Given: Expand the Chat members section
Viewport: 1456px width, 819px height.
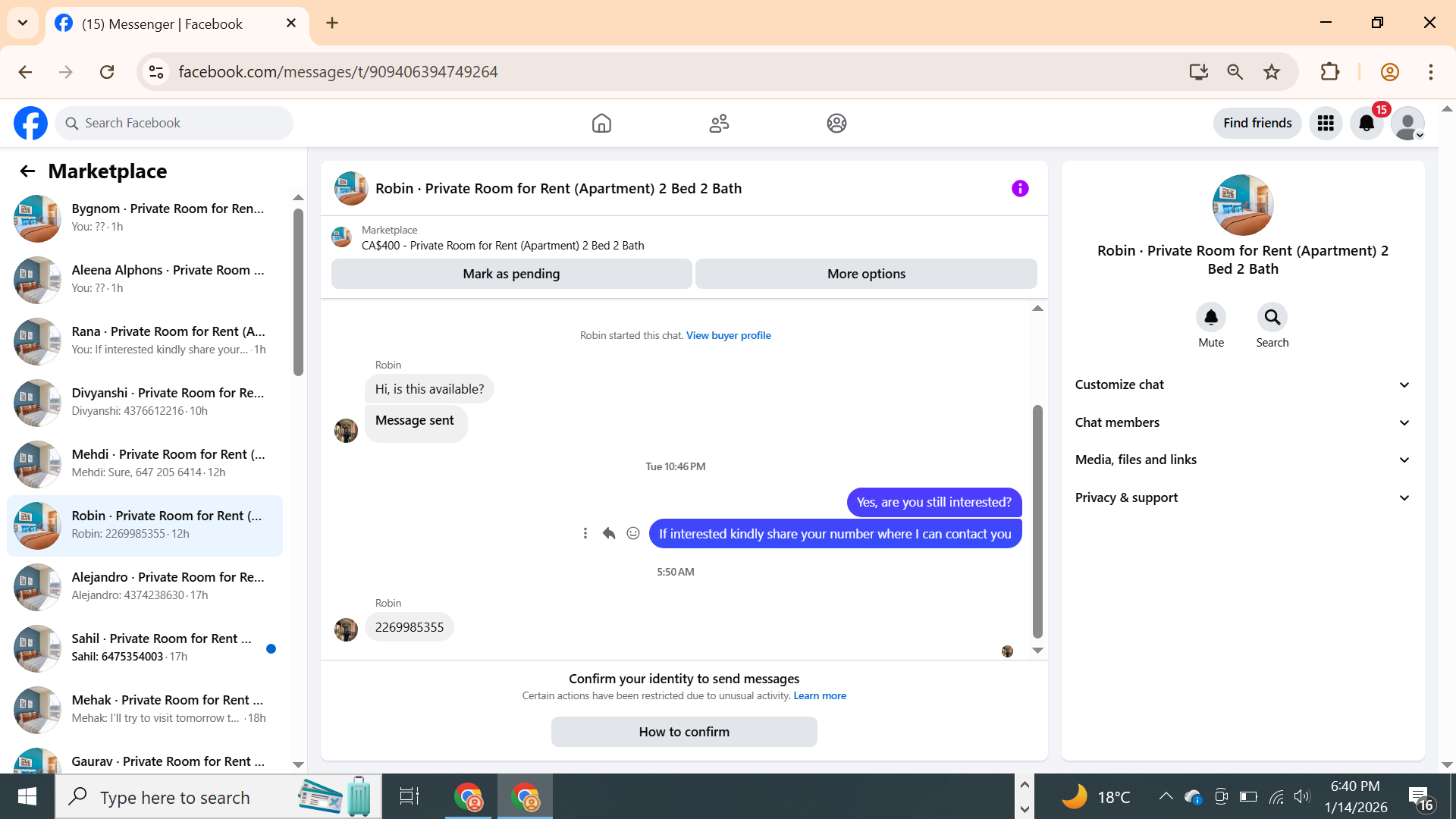Looking at the screenshot, I should coord(1242,422).
